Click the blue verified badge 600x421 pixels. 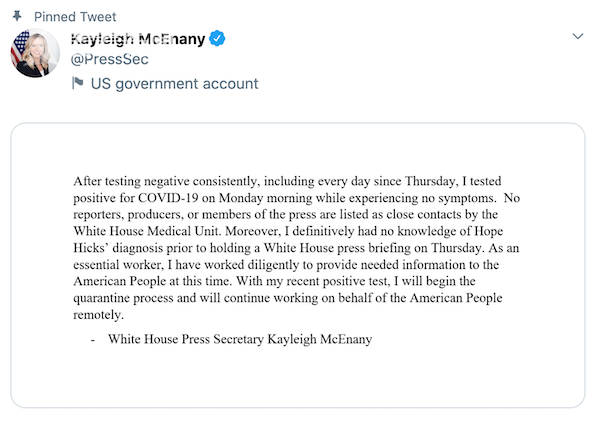[x=217, y=39]
